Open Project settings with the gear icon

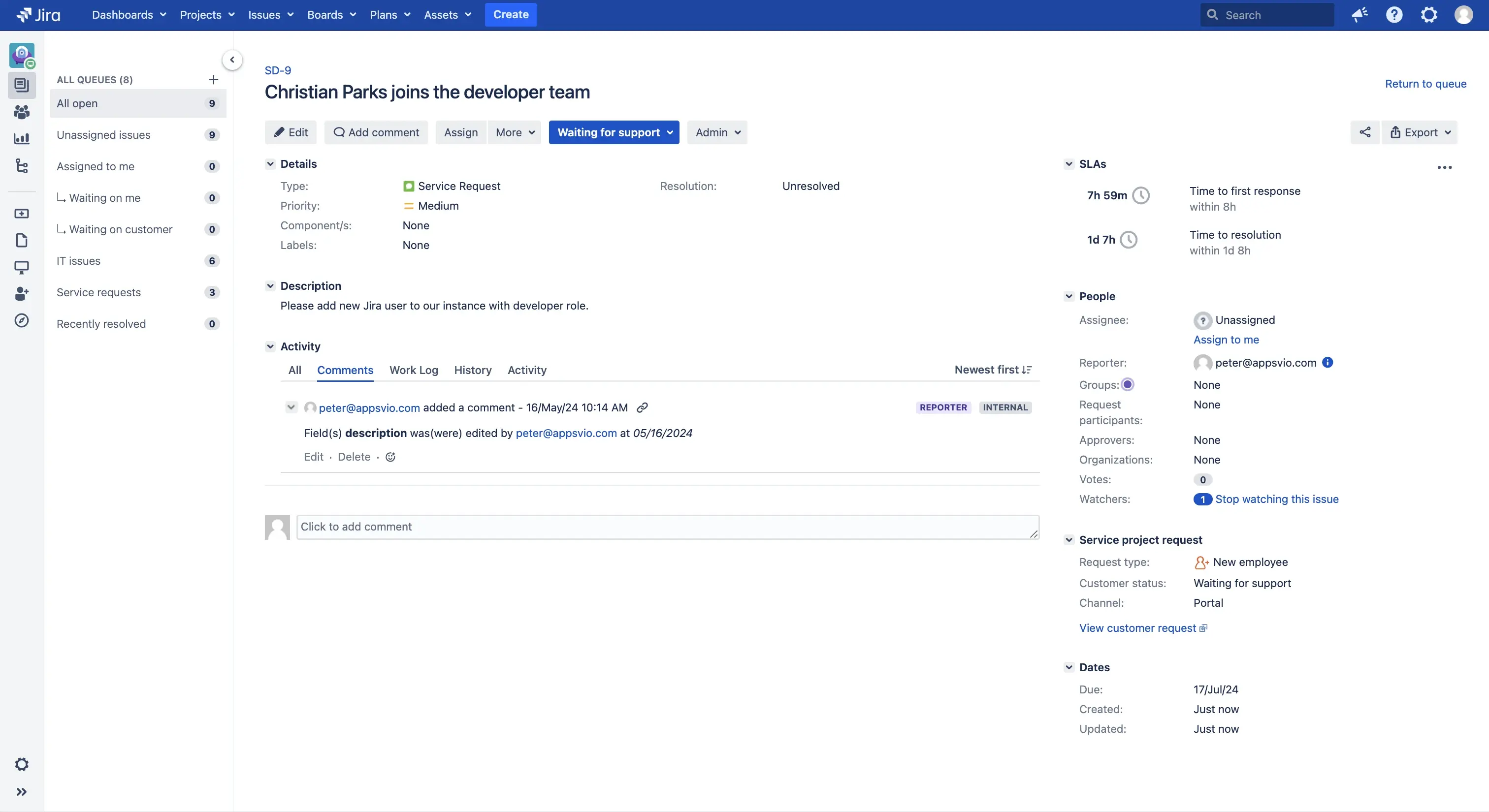click(21, 763)
